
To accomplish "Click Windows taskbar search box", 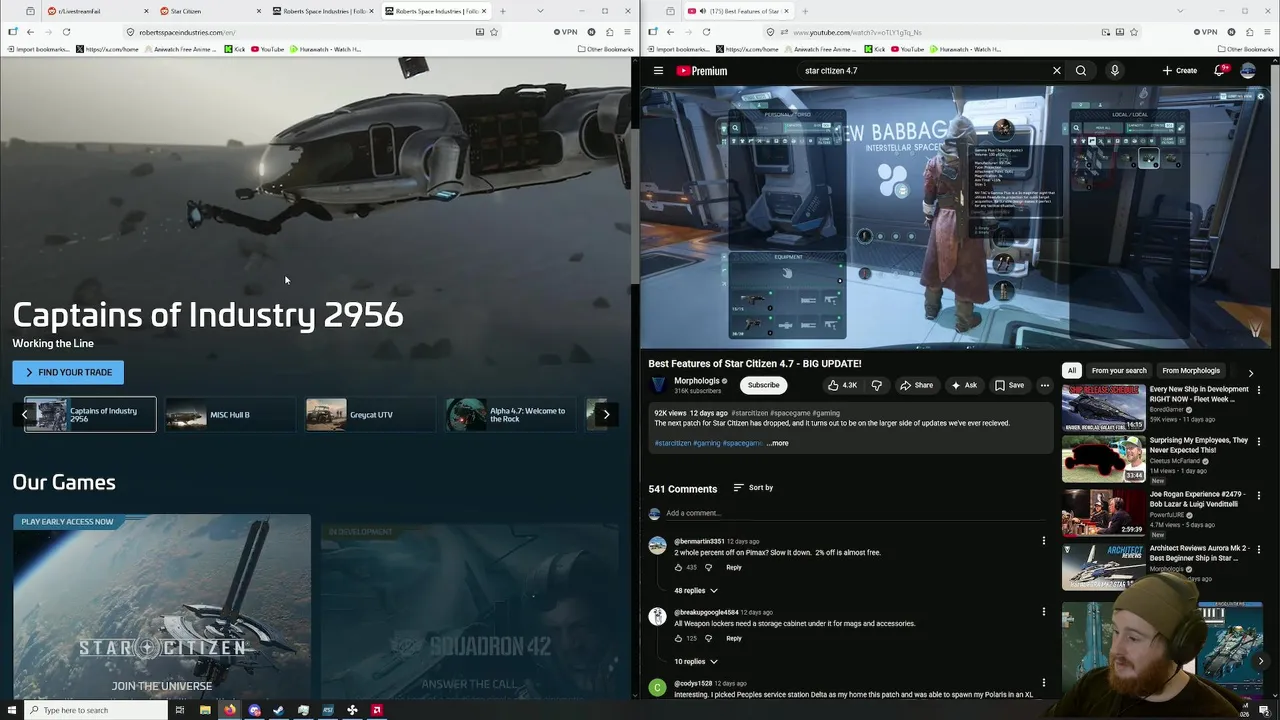I will pos(94,710).
